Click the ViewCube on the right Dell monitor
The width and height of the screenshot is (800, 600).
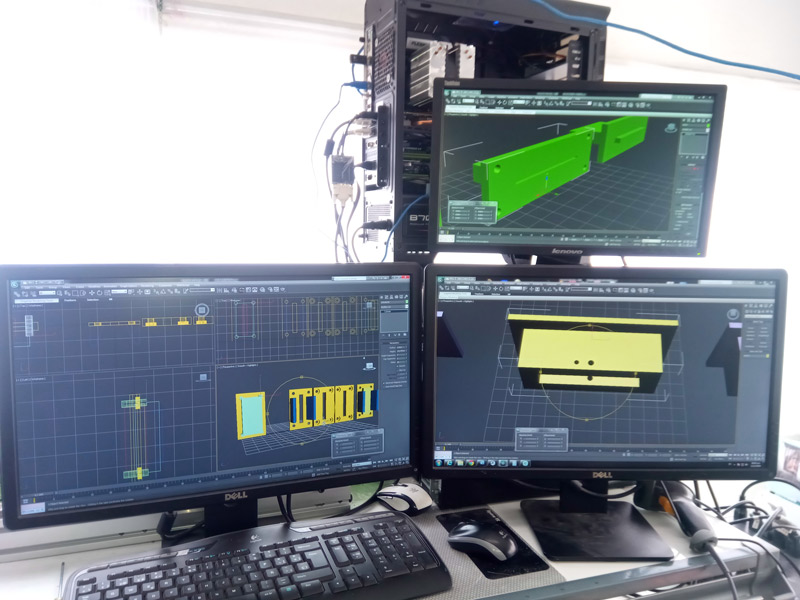(x=734, y=316)
